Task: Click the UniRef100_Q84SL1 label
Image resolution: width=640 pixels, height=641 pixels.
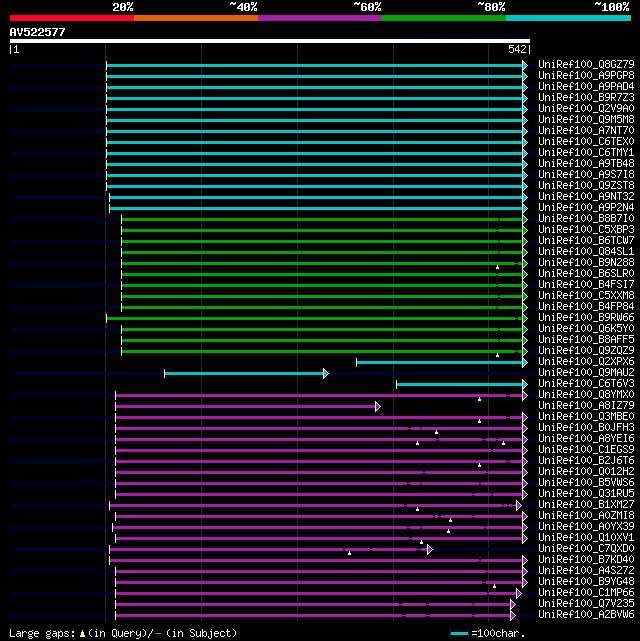Action: point(586,252)
